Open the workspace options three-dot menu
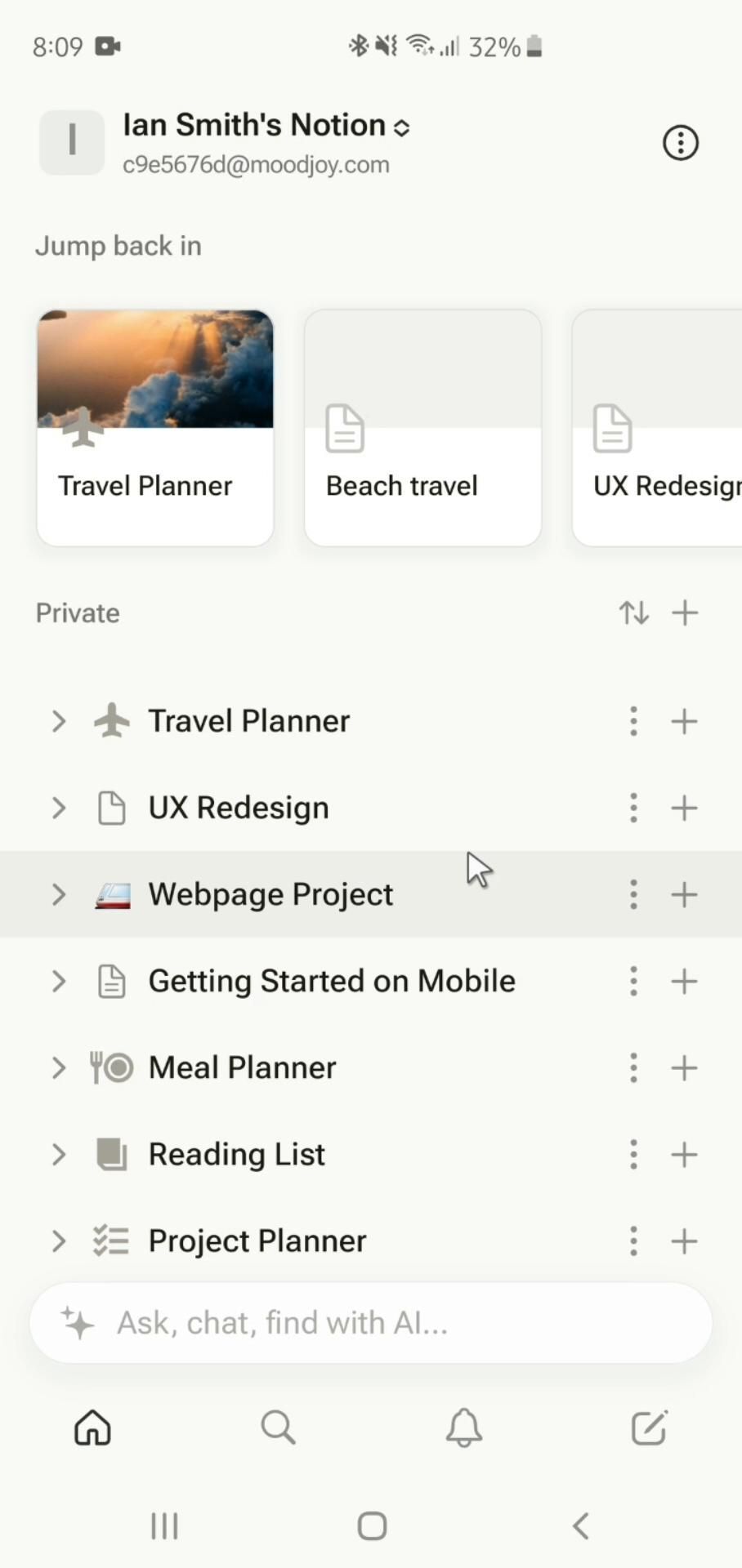 point(680,143)
